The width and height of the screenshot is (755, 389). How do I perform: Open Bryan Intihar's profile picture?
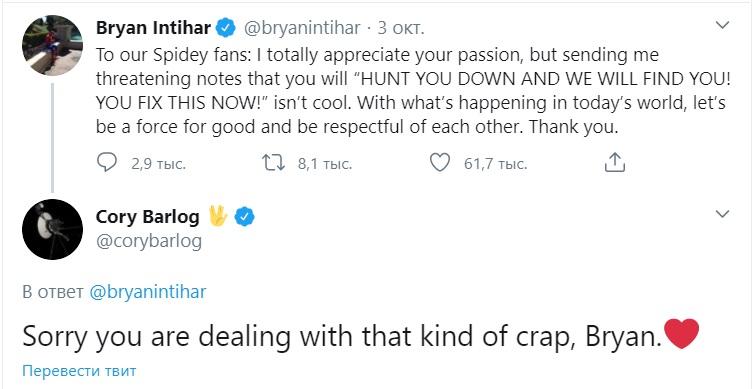[52, 45]
